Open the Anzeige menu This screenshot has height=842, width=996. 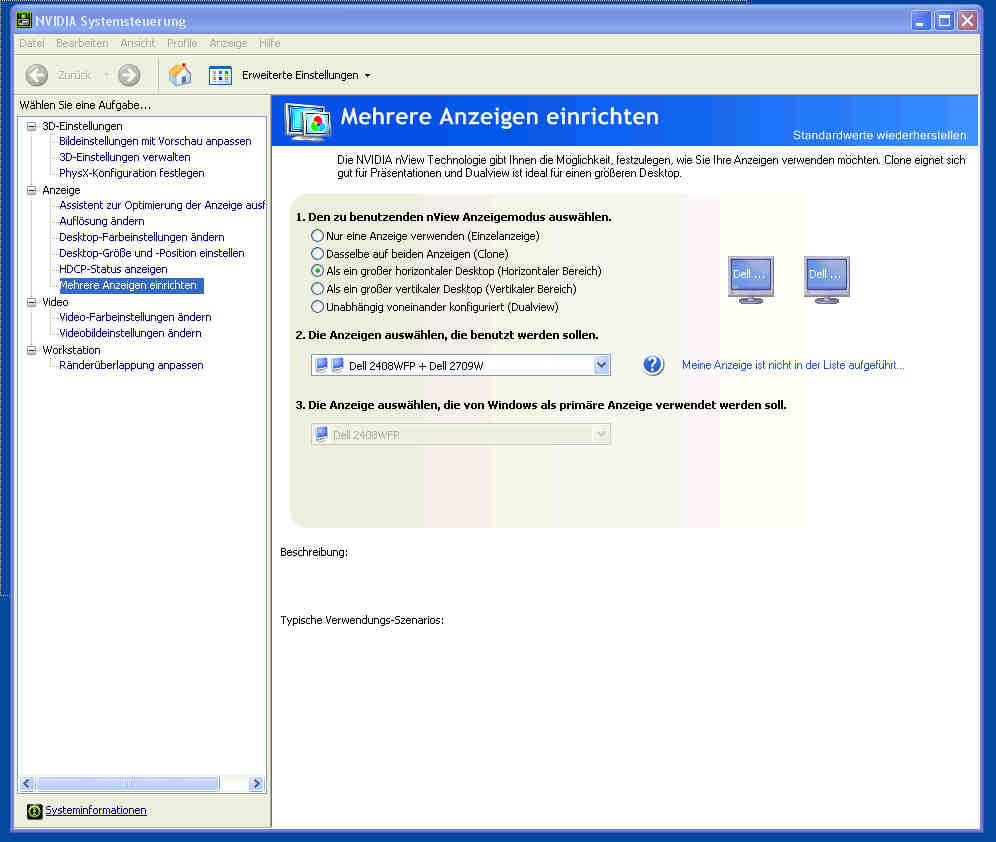[228, 43]
